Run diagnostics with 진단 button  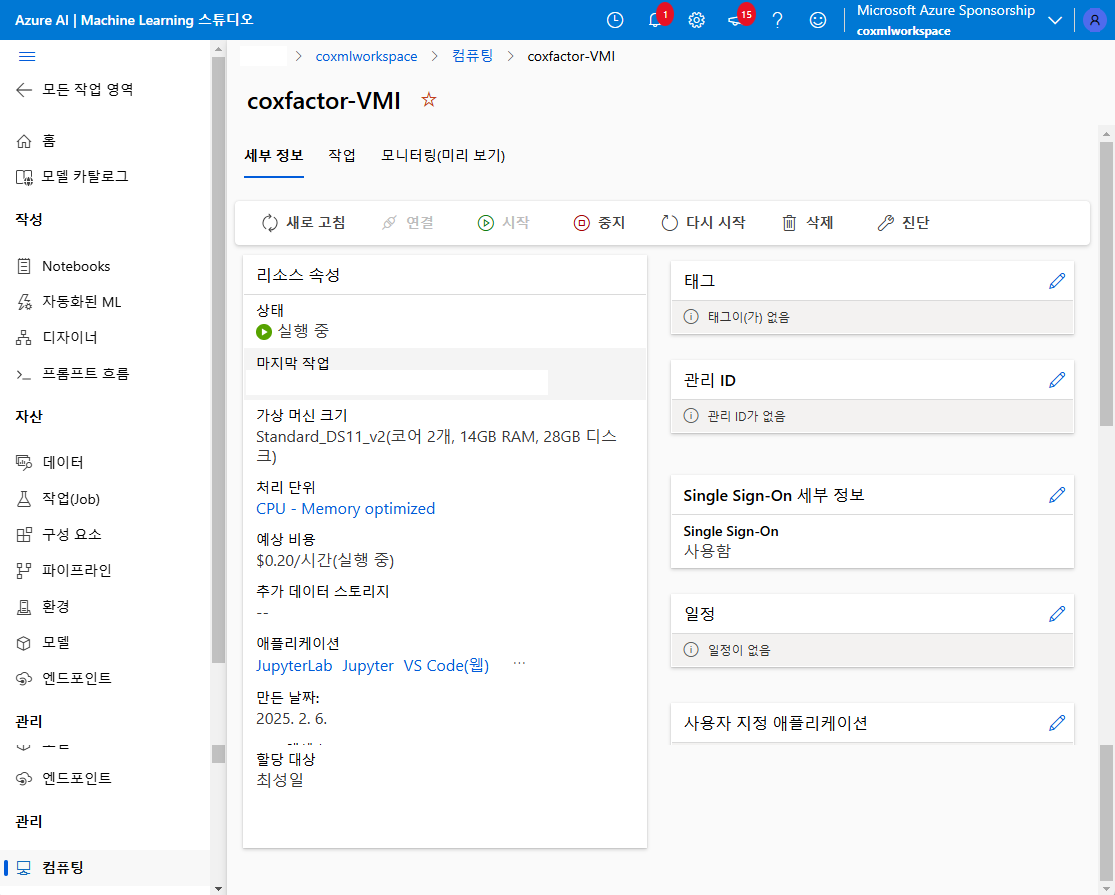(x=904, y=223)
